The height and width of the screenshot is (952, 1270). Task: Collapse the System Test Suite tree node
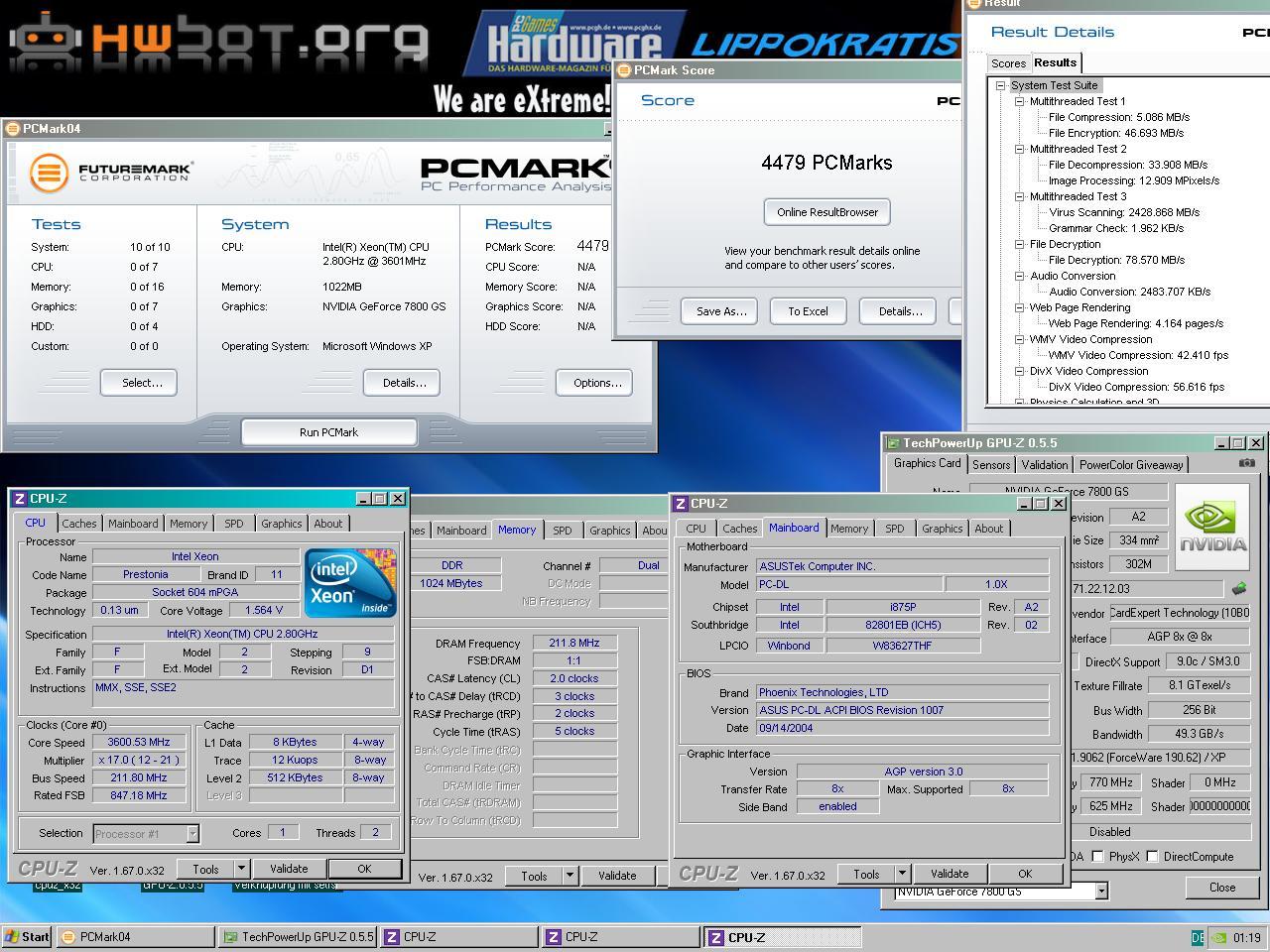[1001, 85]
